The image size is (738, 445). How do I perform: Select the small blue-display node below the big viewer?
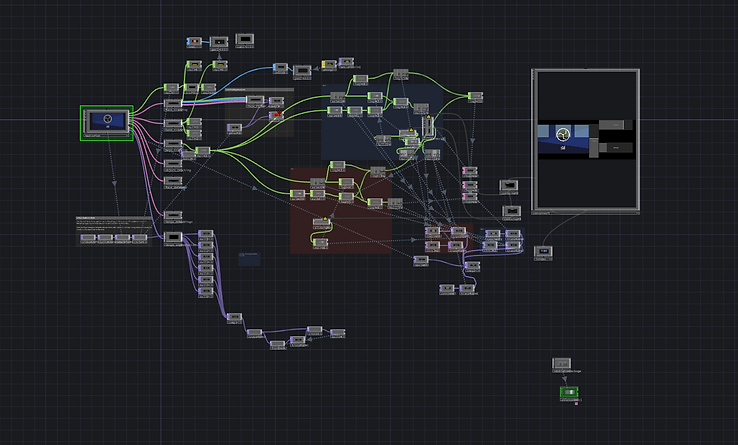(x=543, y=251)
